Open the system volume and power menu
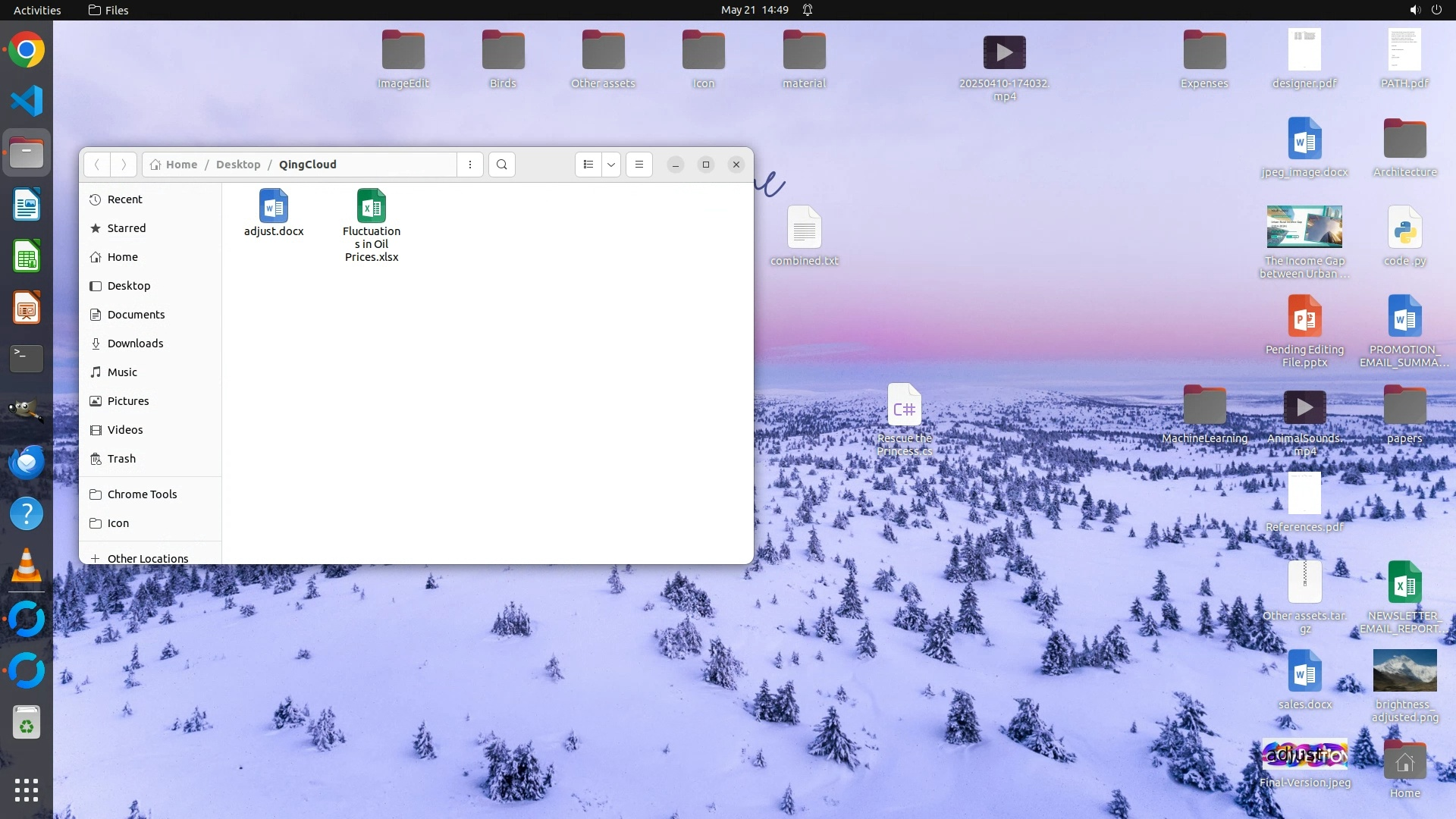This screenshot has height=819, width=1456. click(x=1425, y=10)
